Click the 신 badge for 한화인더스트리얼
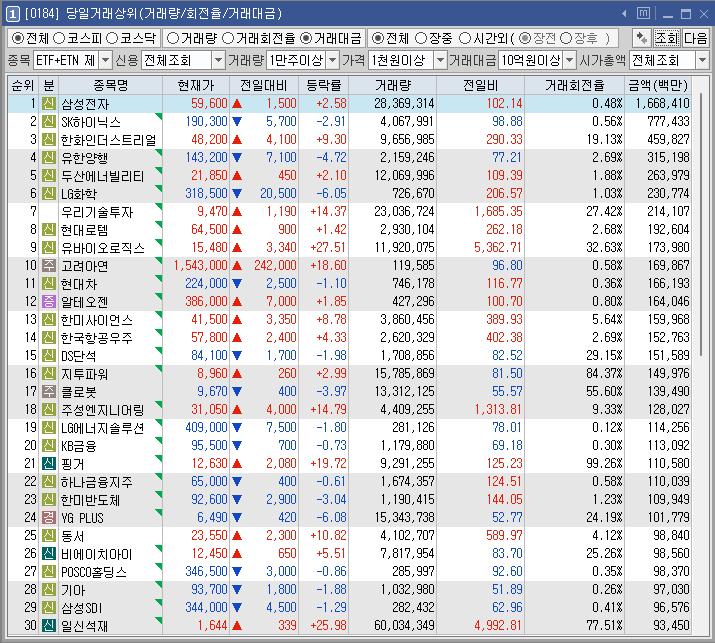The image size is (715, 643). point(48,140)
